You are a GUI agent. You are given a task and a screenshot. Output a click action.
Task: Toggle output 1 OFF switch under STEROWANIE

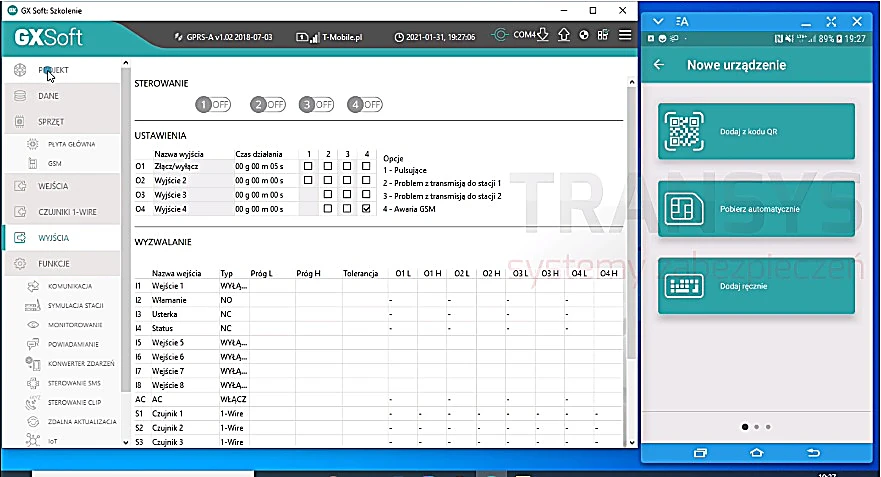pos(213,105)
